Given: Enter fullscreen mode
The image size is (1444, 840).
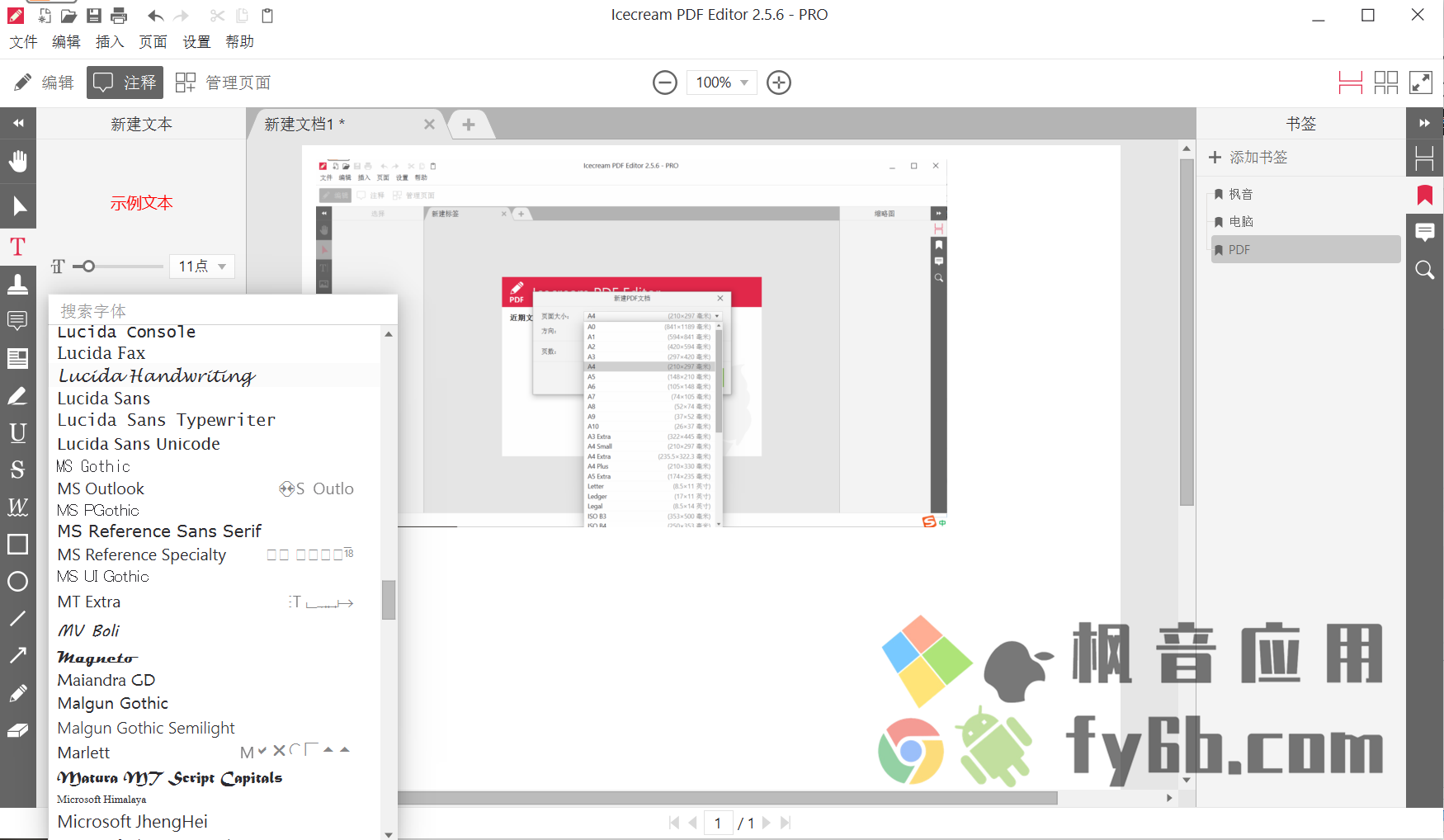Looking at the screenshot, I should 1421,83.
